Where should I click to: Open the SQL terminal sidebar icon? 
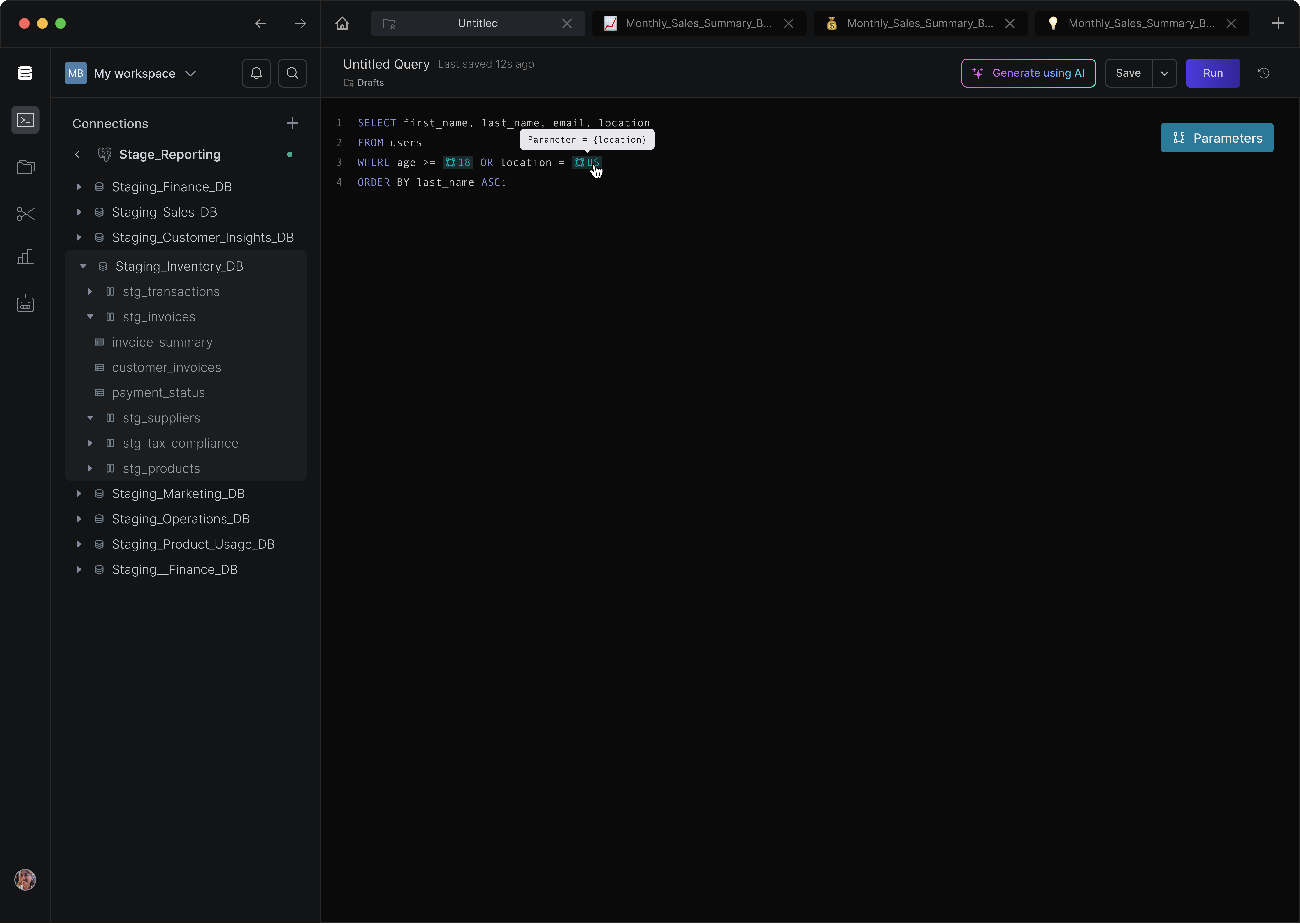click(25, 120)
